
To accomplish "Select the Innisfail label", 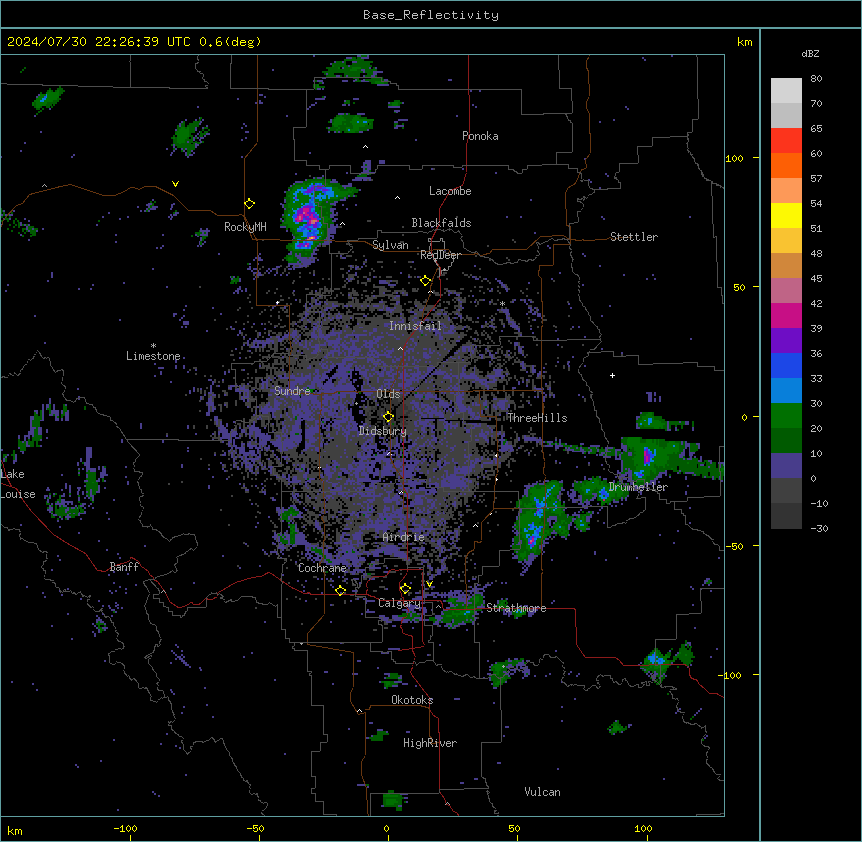I will click(x=415, y=326).
